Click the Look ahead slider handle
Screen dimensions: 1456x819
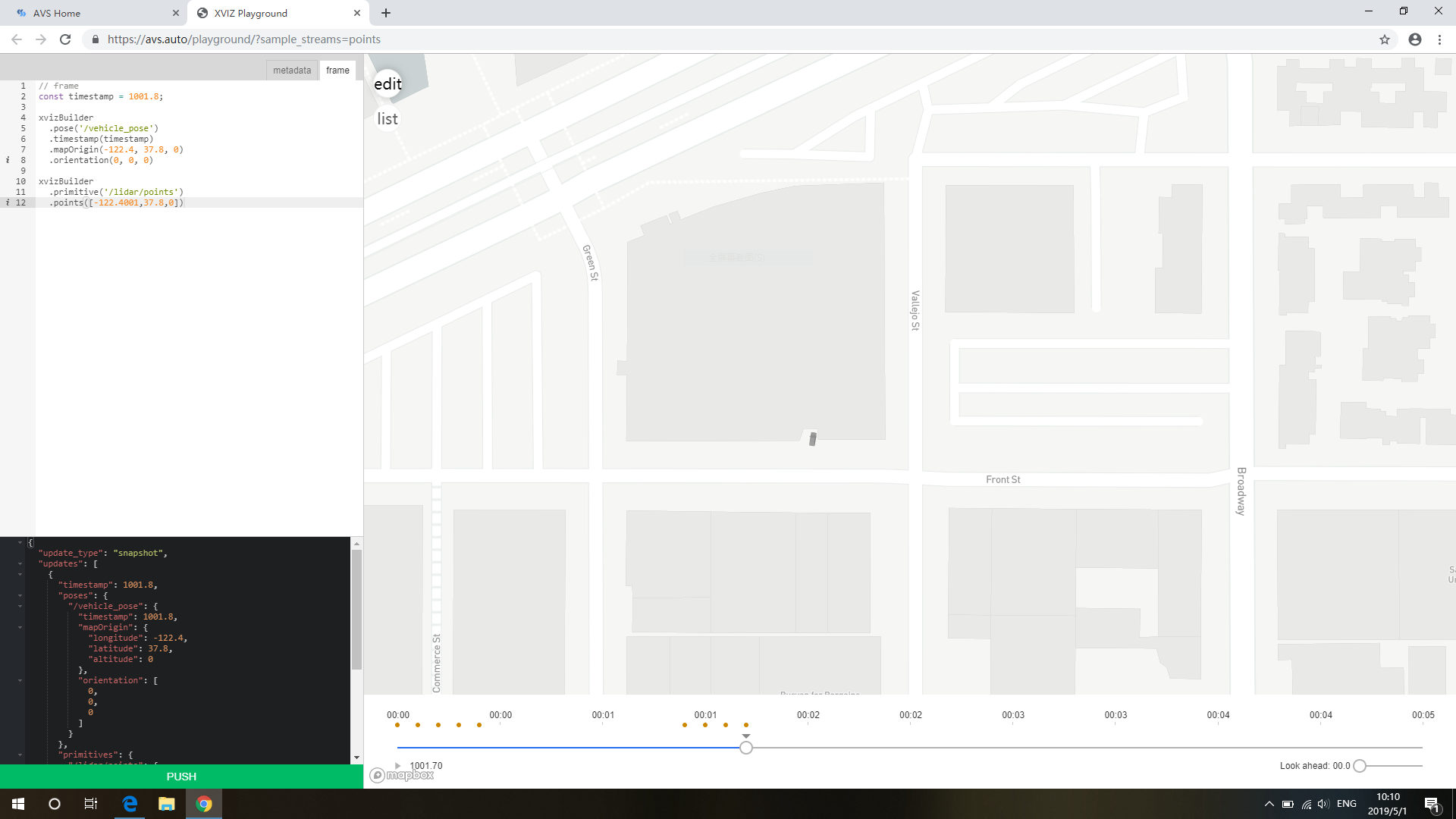pos(1360,766)
